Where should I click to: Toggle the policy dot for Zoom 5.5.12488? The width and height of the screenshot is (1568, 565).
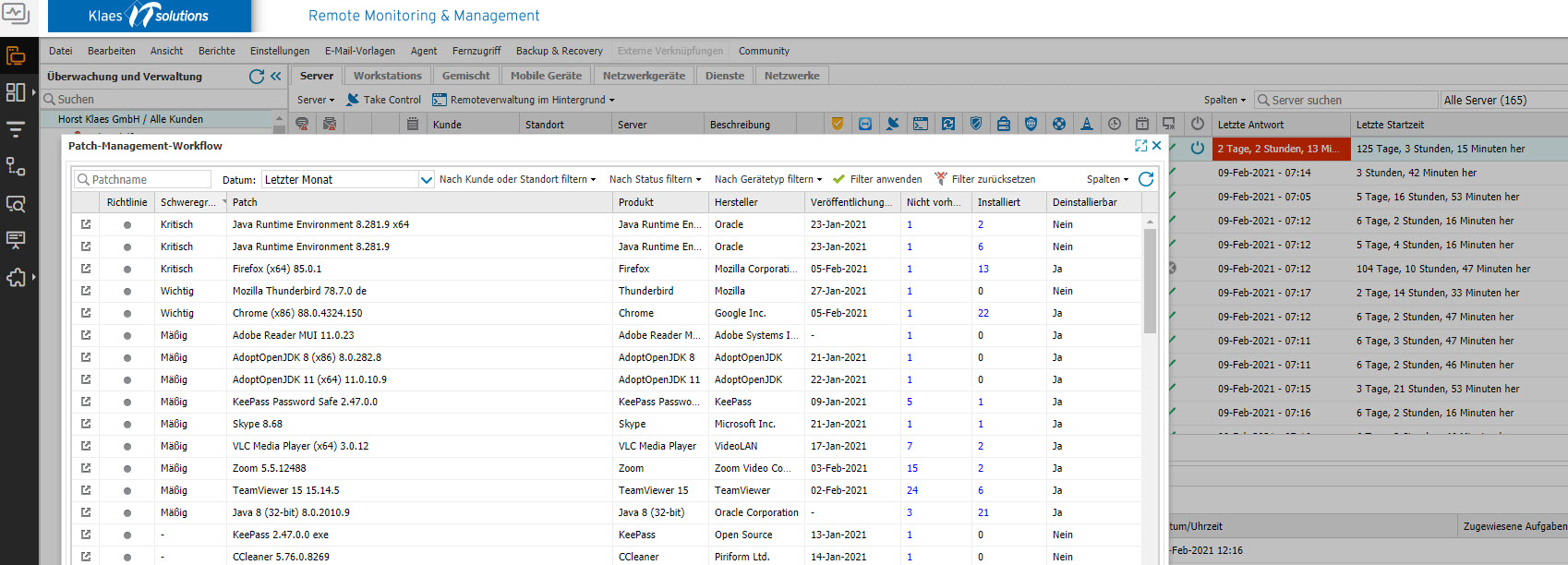127,468
